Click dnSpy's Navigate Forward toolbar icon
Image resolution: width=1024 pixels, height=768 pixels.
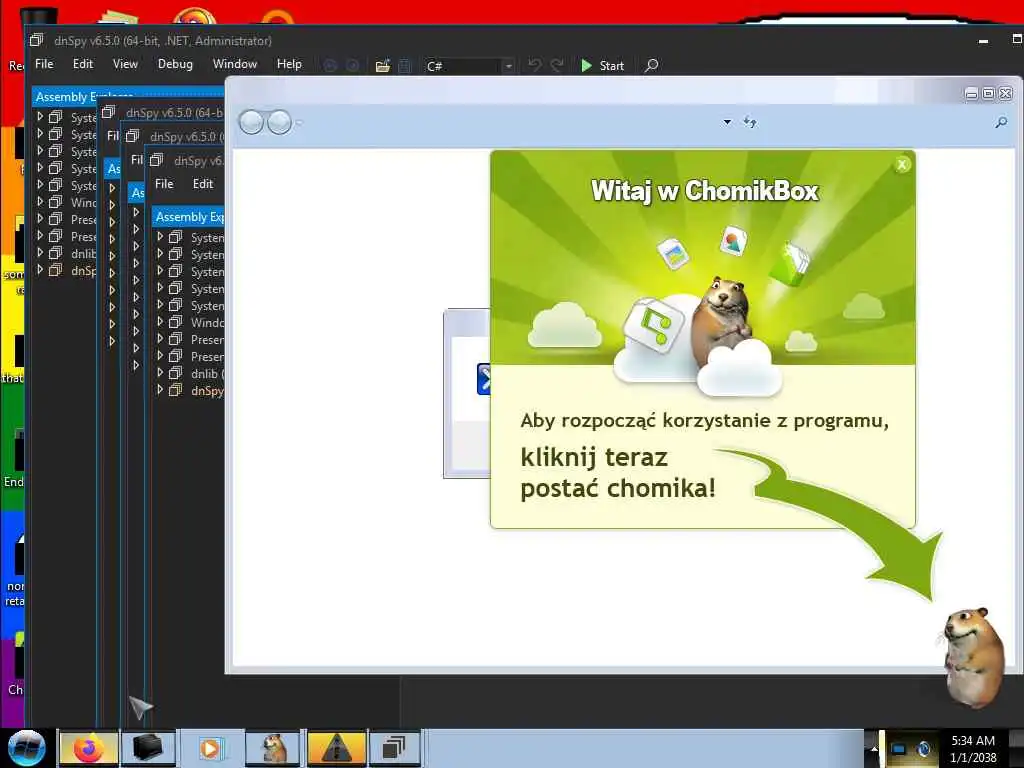tap(353, 65)
